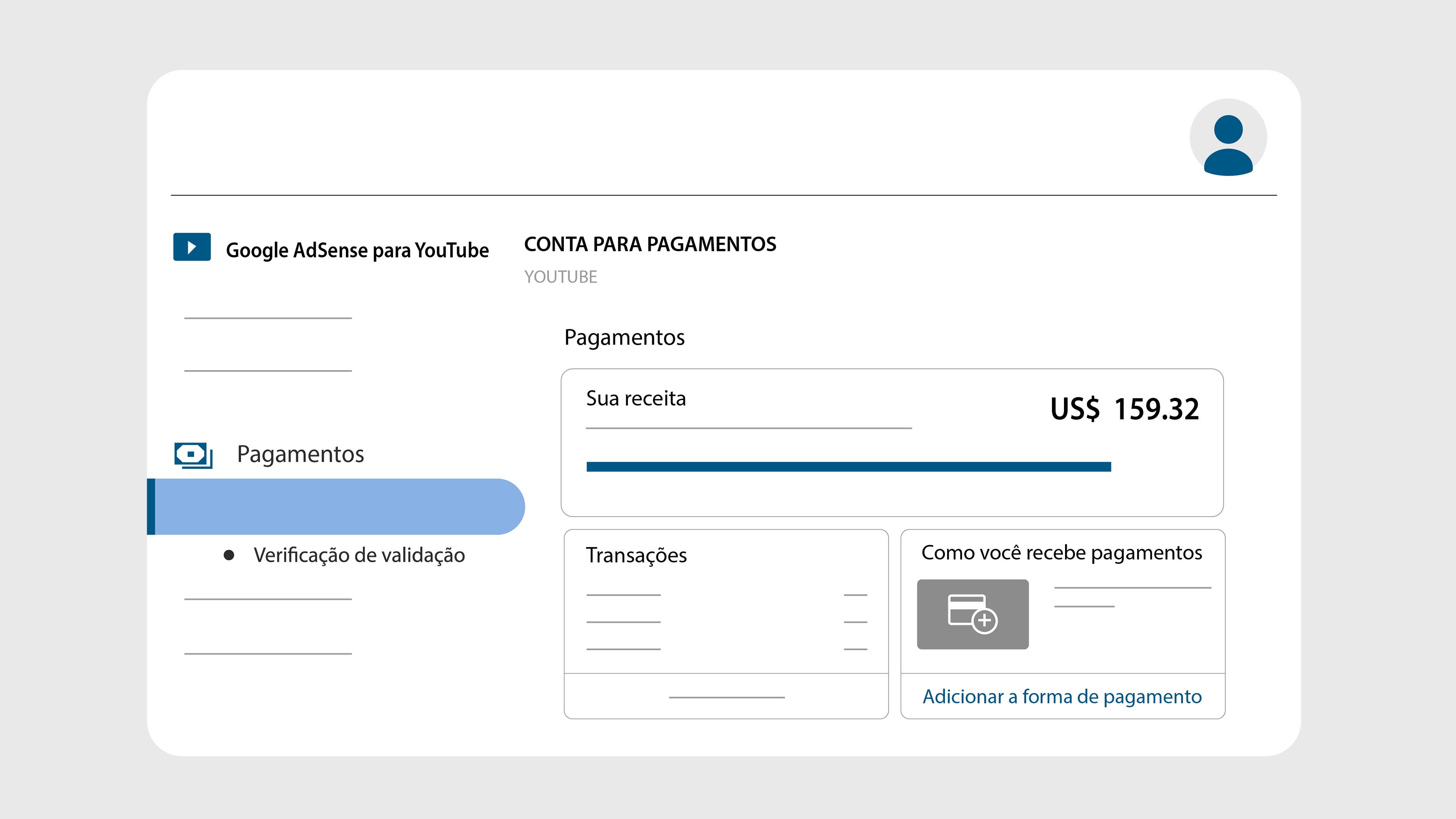Screen dimensions: 1456x819
Task: Open Pagamentos in the sidebar
Action: point(300,455)
